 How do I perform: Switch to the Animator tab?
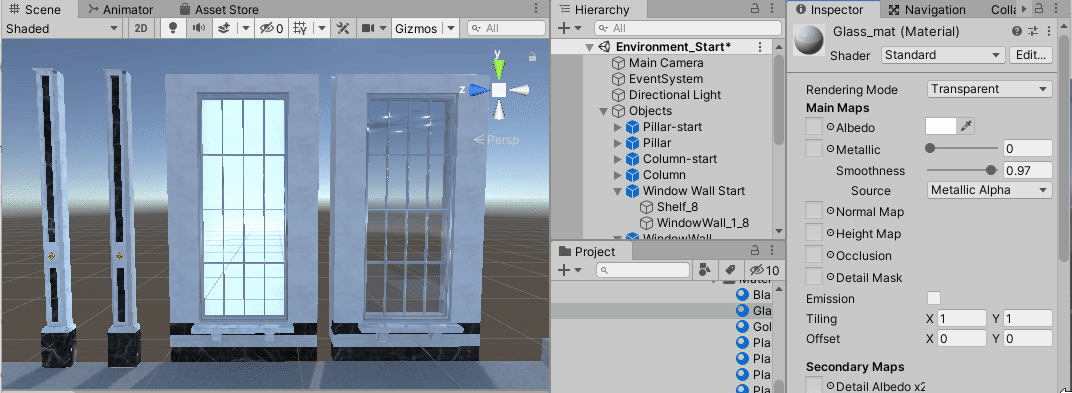[x=120, y=10]
